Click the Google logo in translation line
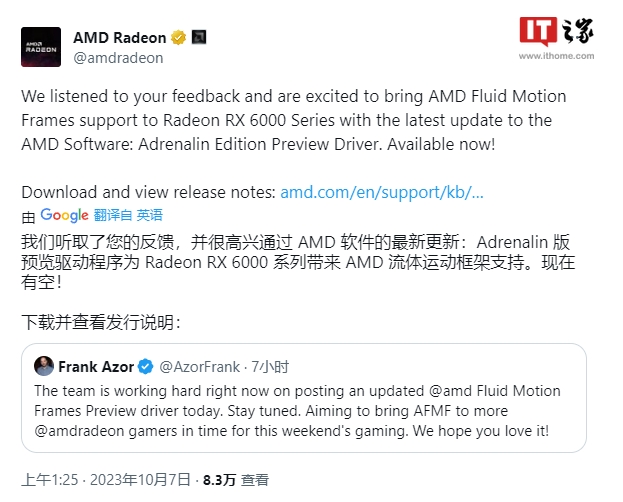The image size is (623, 502). tap(65, 215)
